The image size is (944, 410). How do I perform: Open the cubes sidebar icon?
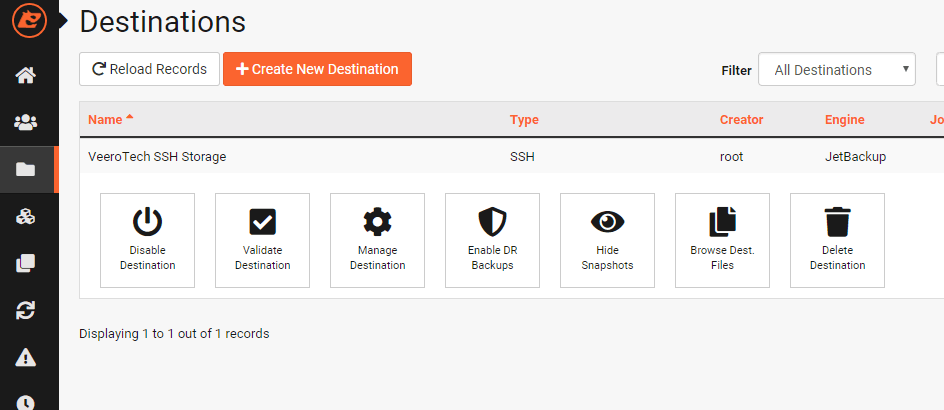[26, 217]
